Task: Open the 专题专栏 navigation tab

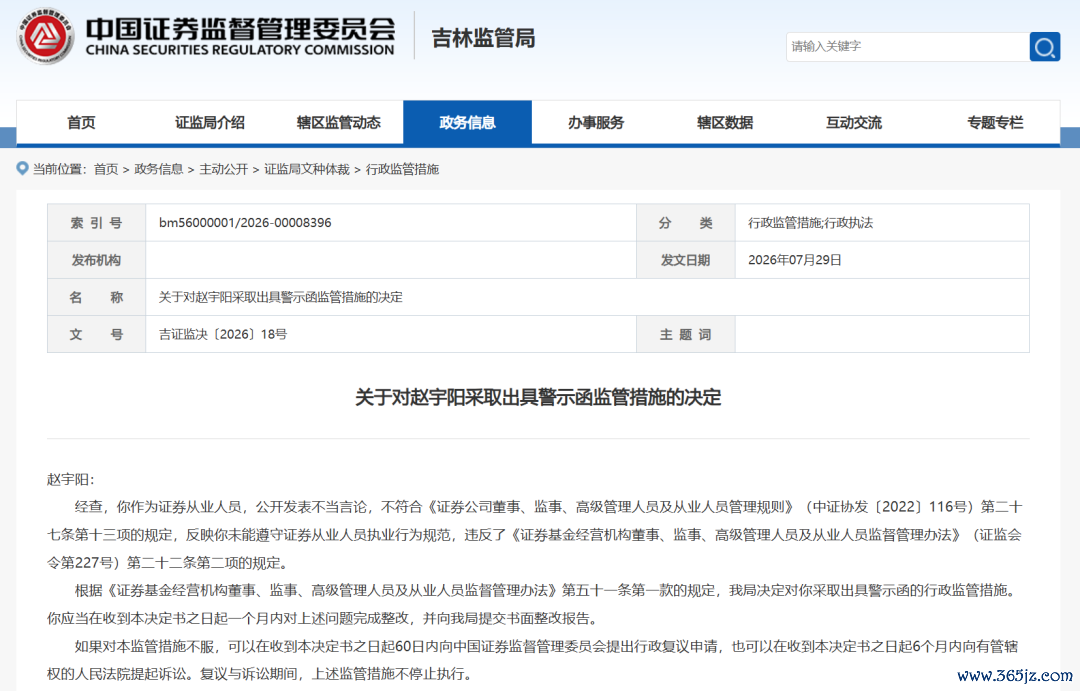Action: click(995, 123)
